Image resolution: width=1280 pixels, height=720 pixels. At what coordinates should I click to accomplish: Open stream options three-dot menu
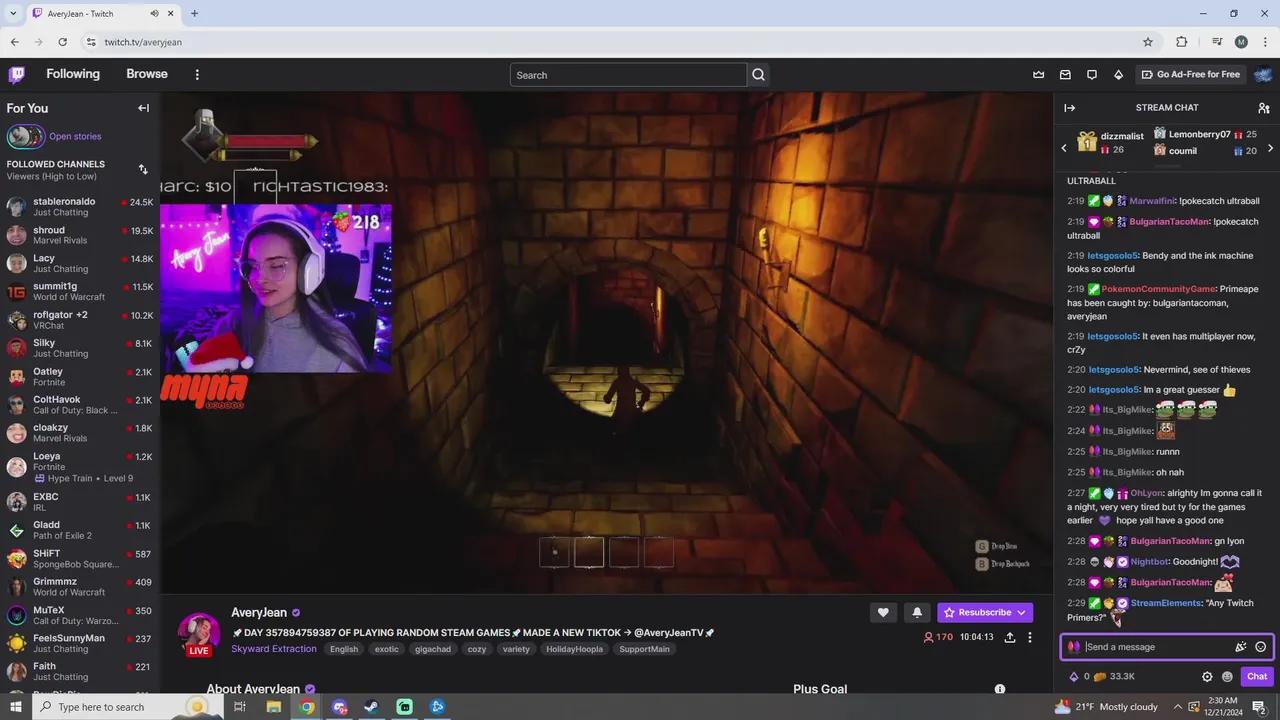pos(1030,637)
